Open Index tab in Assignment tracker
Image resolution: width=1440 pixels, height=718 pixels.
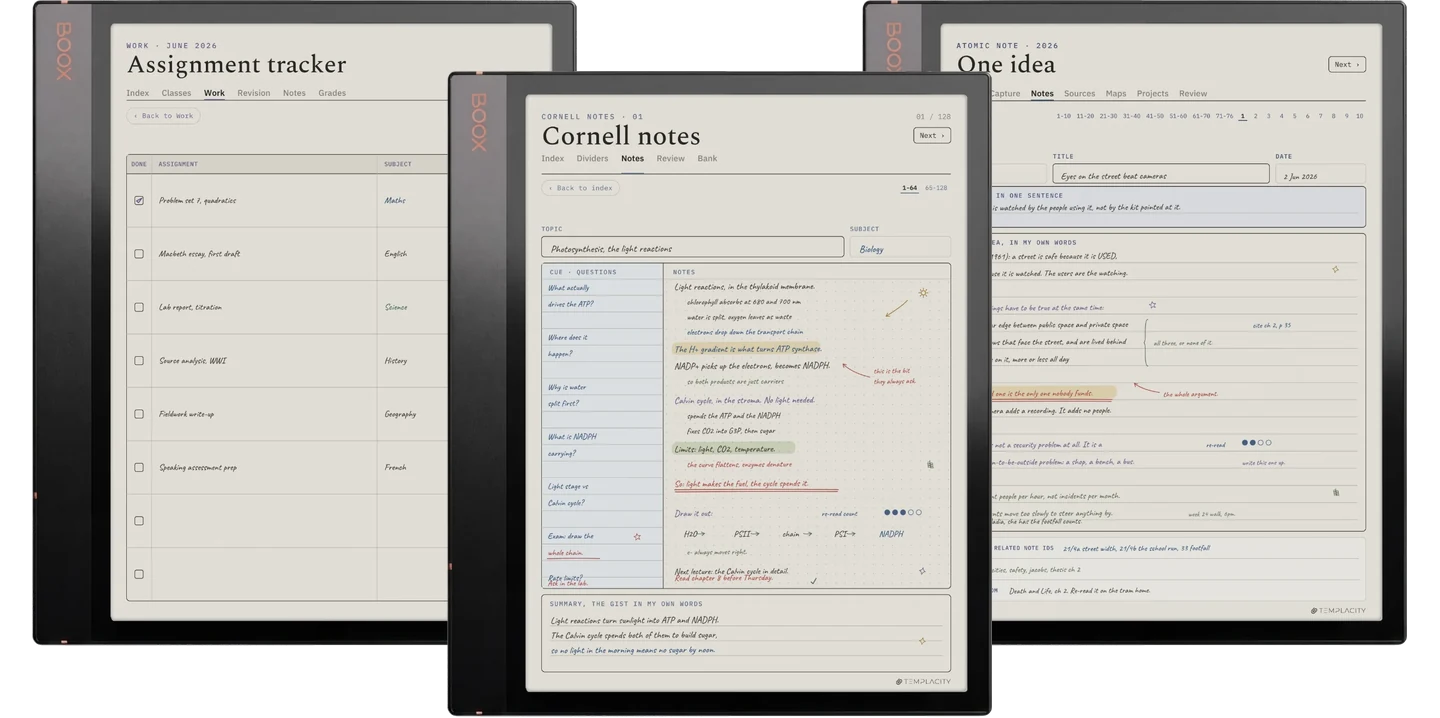pos(138,93)
